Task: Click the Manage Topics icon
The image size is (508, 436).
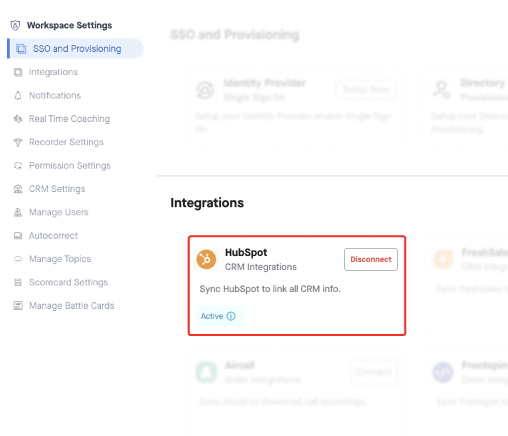Action: pyautogui.click(x=18, y=259)
